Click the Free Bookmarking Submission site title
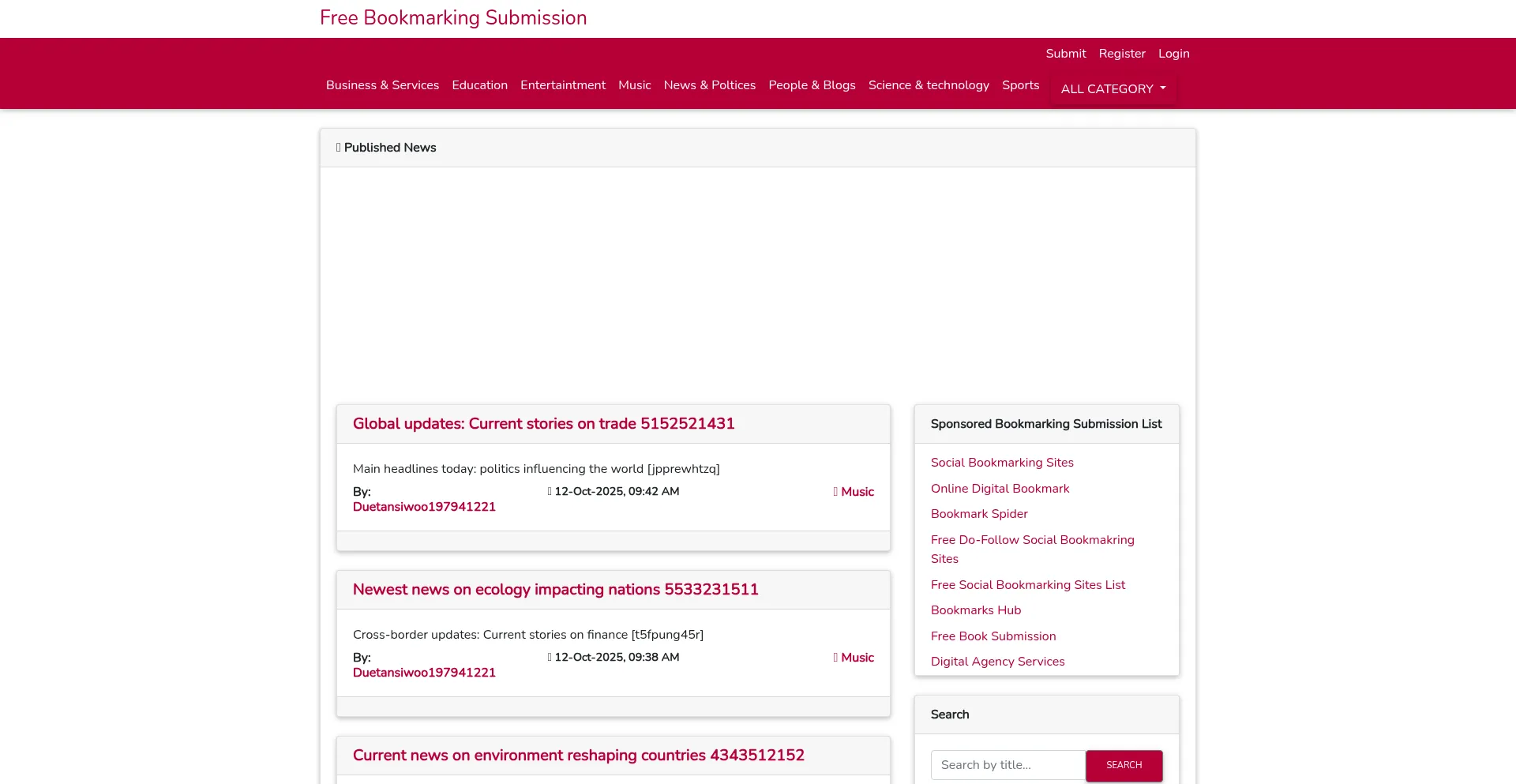This screenshot has height=784, width=1516. click(453, 18)
